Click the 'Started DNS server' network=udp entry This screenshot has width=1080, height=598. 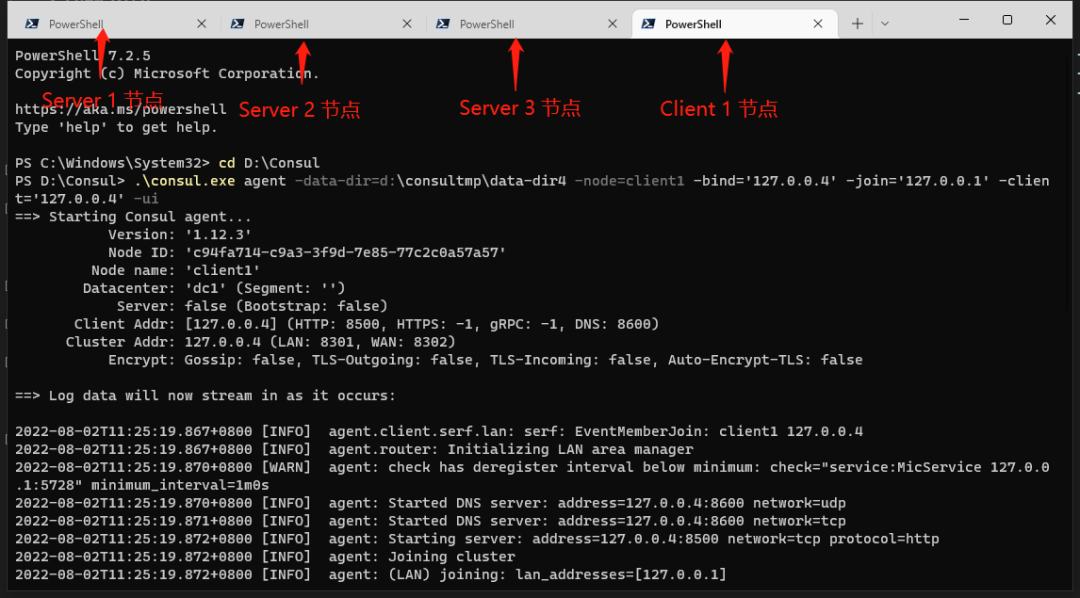430,504
